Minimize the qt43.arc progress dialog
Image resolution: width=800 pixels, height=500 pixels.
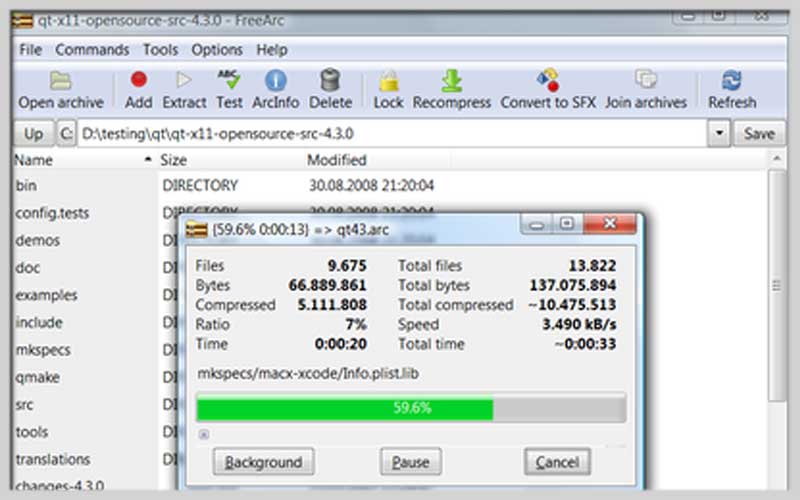pos(536,224)
